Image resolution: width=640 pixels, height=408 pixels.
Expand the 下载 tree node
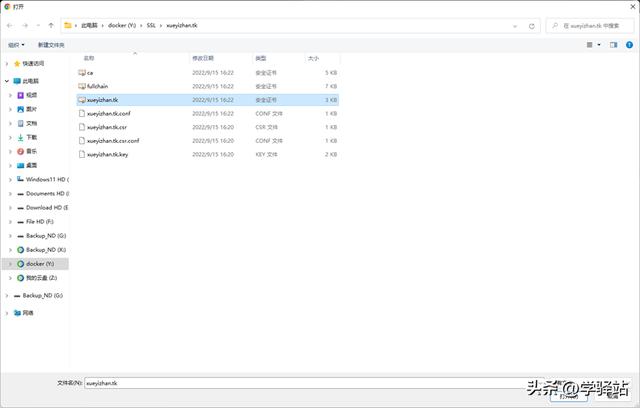coord(10,137)
